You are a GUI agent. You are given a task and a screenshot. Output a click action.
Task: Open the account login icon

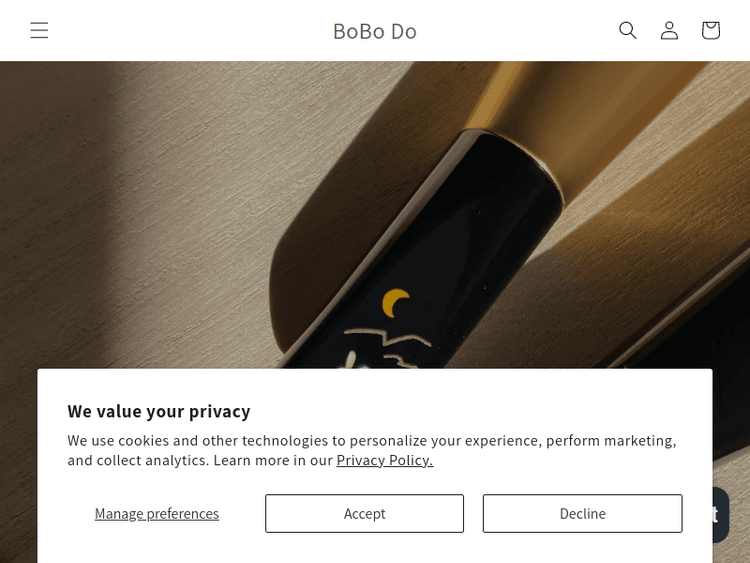[669, 30]
